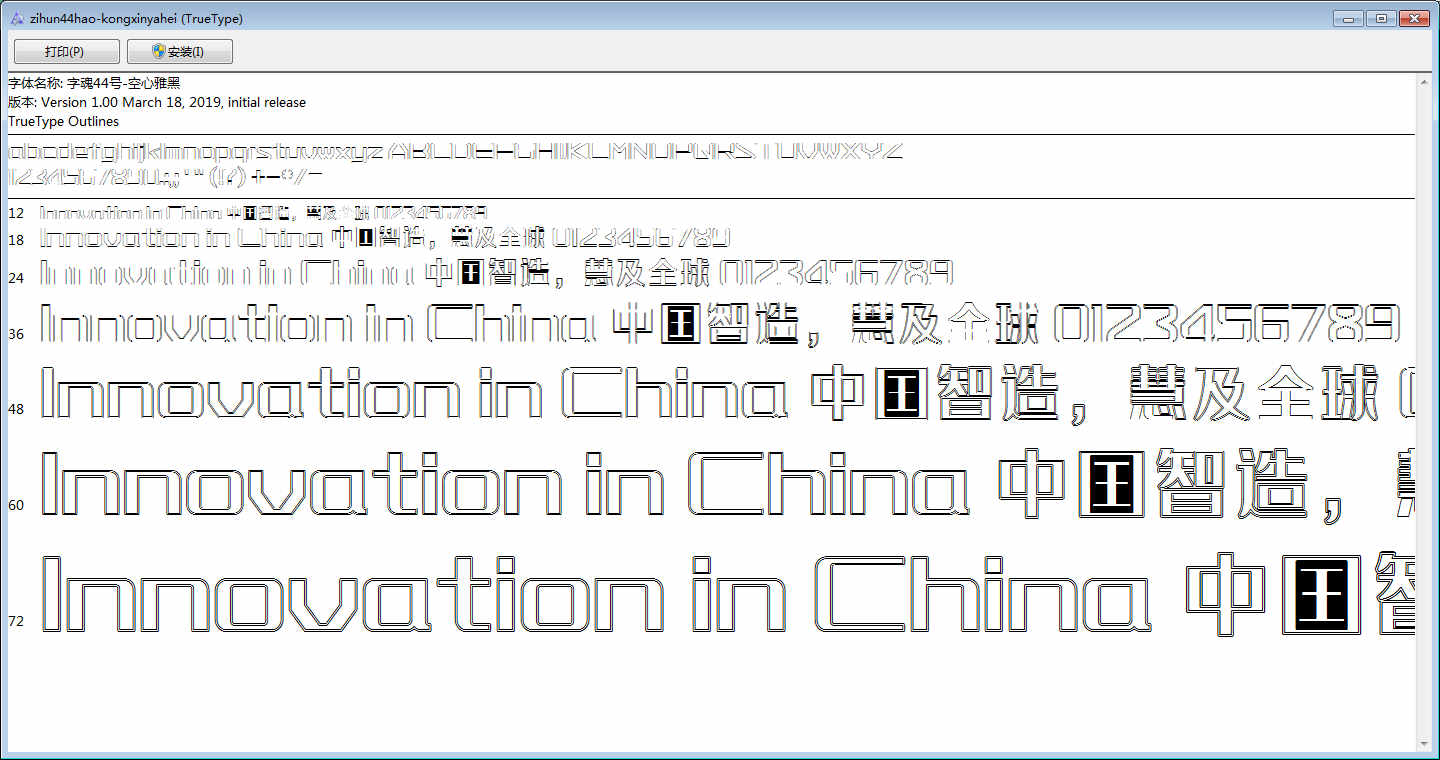Minimize the font viewer window

[x=1349, y=18]
